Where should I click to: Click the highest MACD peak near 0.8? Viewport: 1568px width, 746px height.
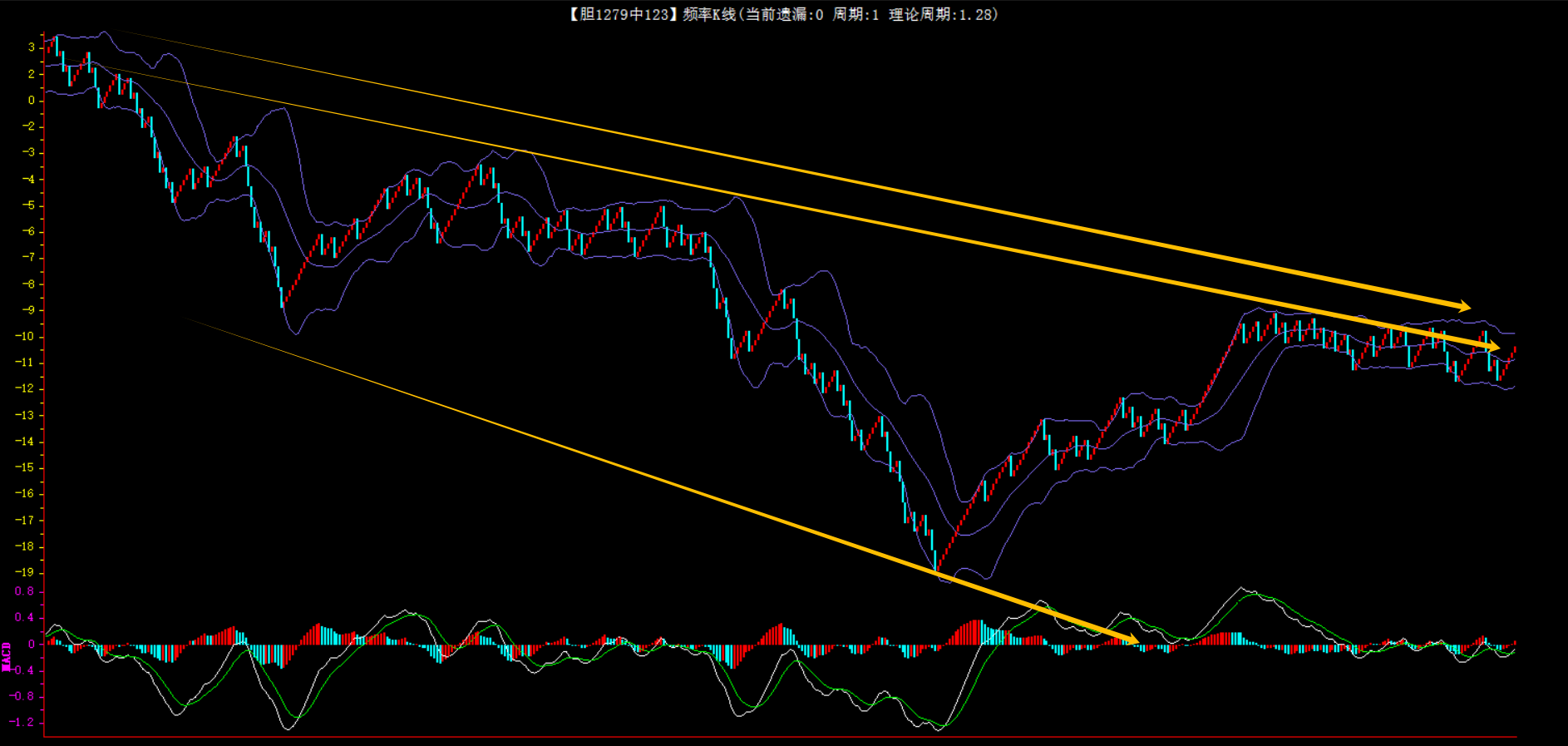click(1243, 589)
